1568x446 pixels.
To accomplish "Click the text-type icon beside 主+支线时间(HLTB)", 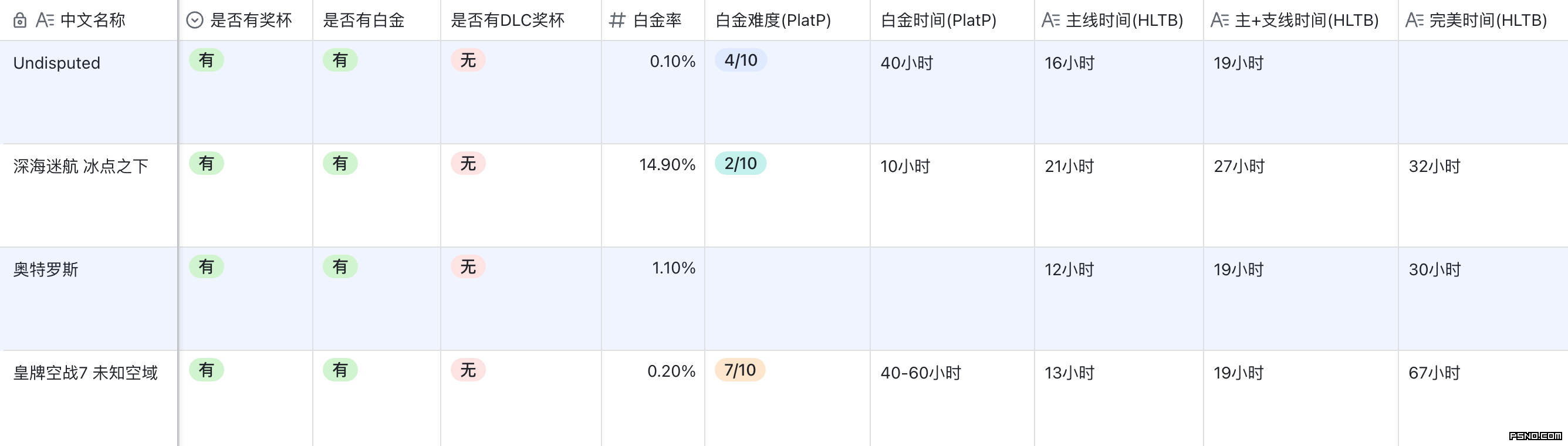I will click(x=1220, y=21).
